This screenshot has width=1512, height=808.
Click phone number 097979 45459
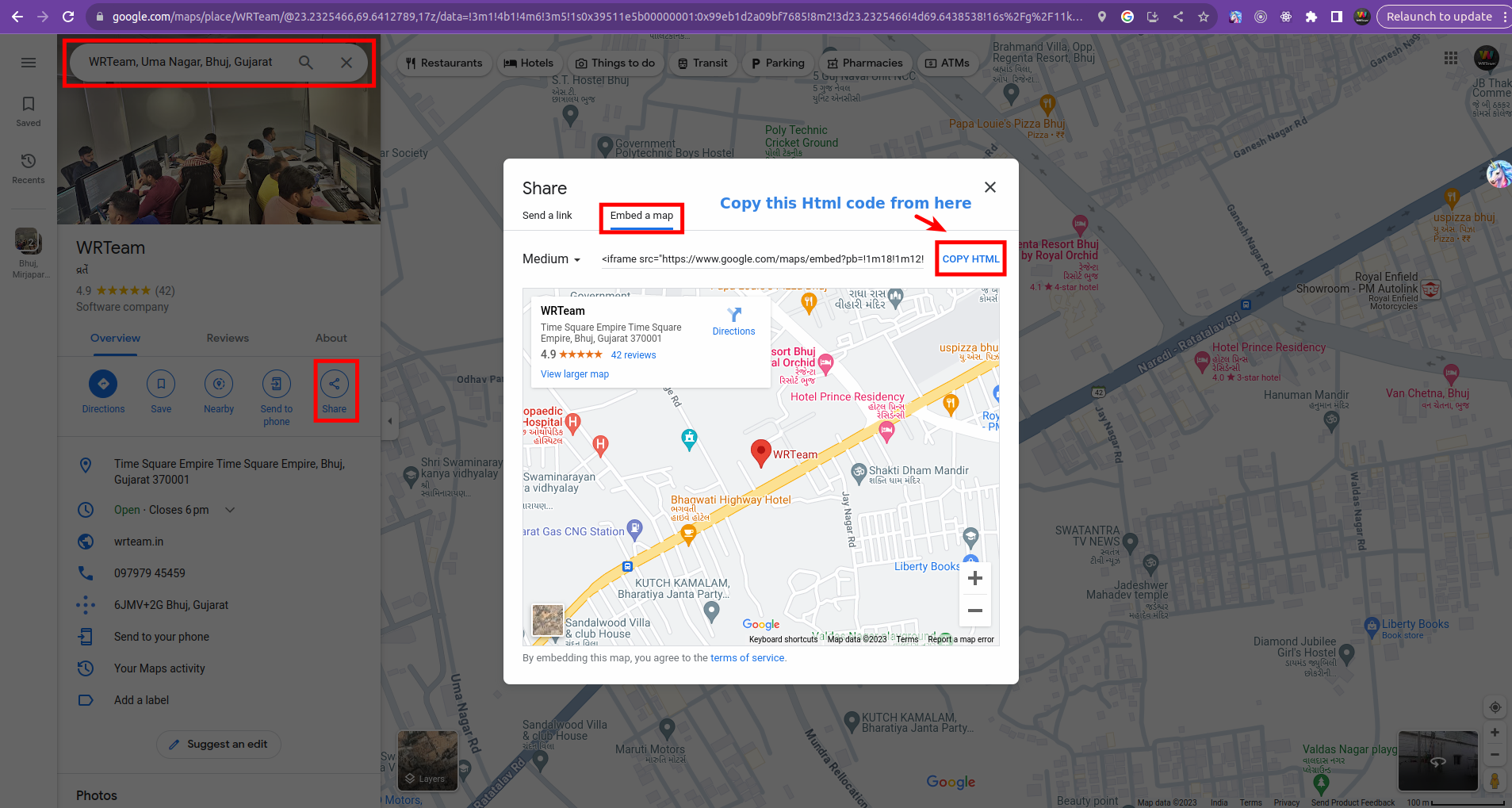(x=149, y=573)
